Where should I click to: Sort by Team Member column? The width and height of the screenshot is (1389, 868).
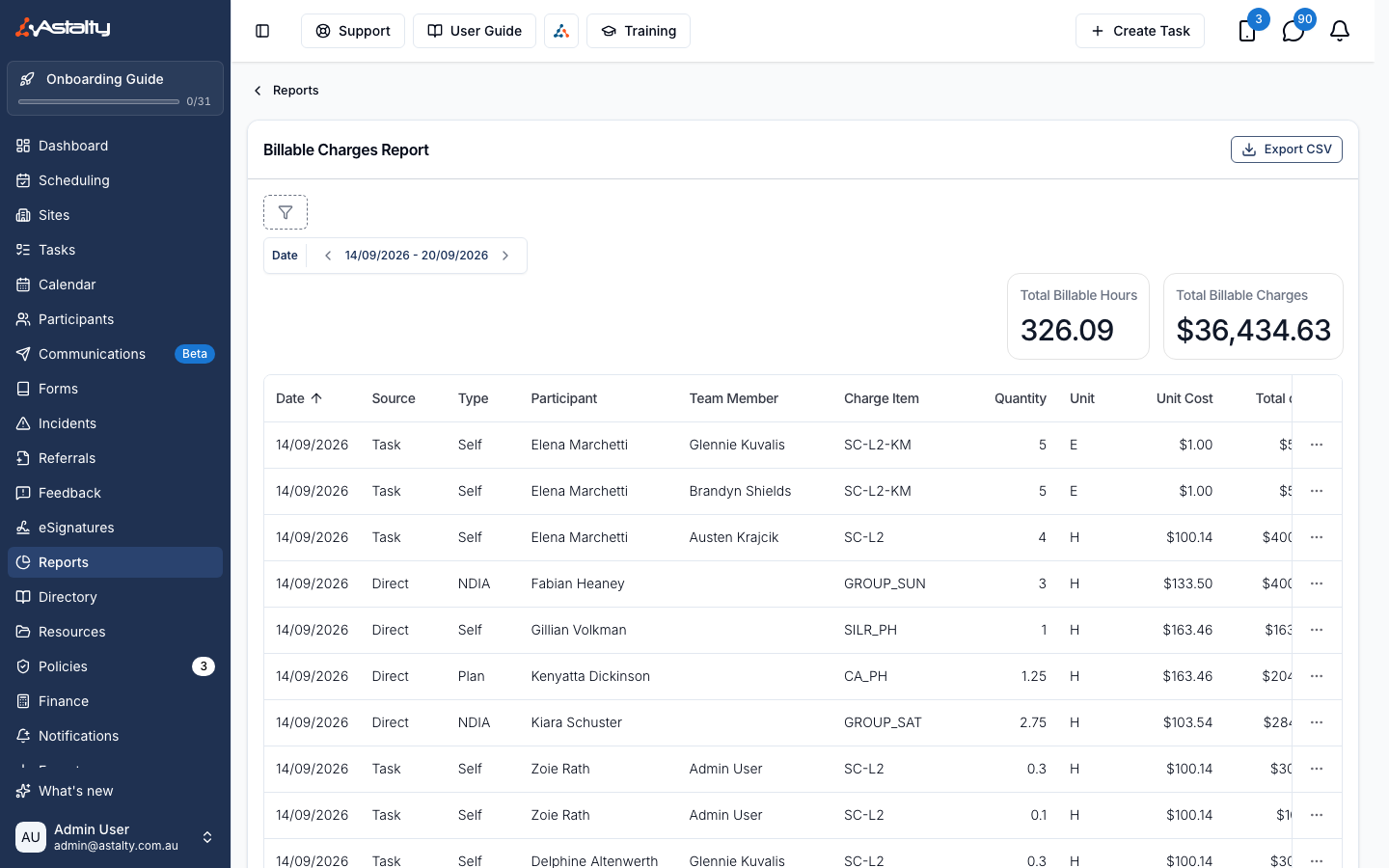[734, 398]
